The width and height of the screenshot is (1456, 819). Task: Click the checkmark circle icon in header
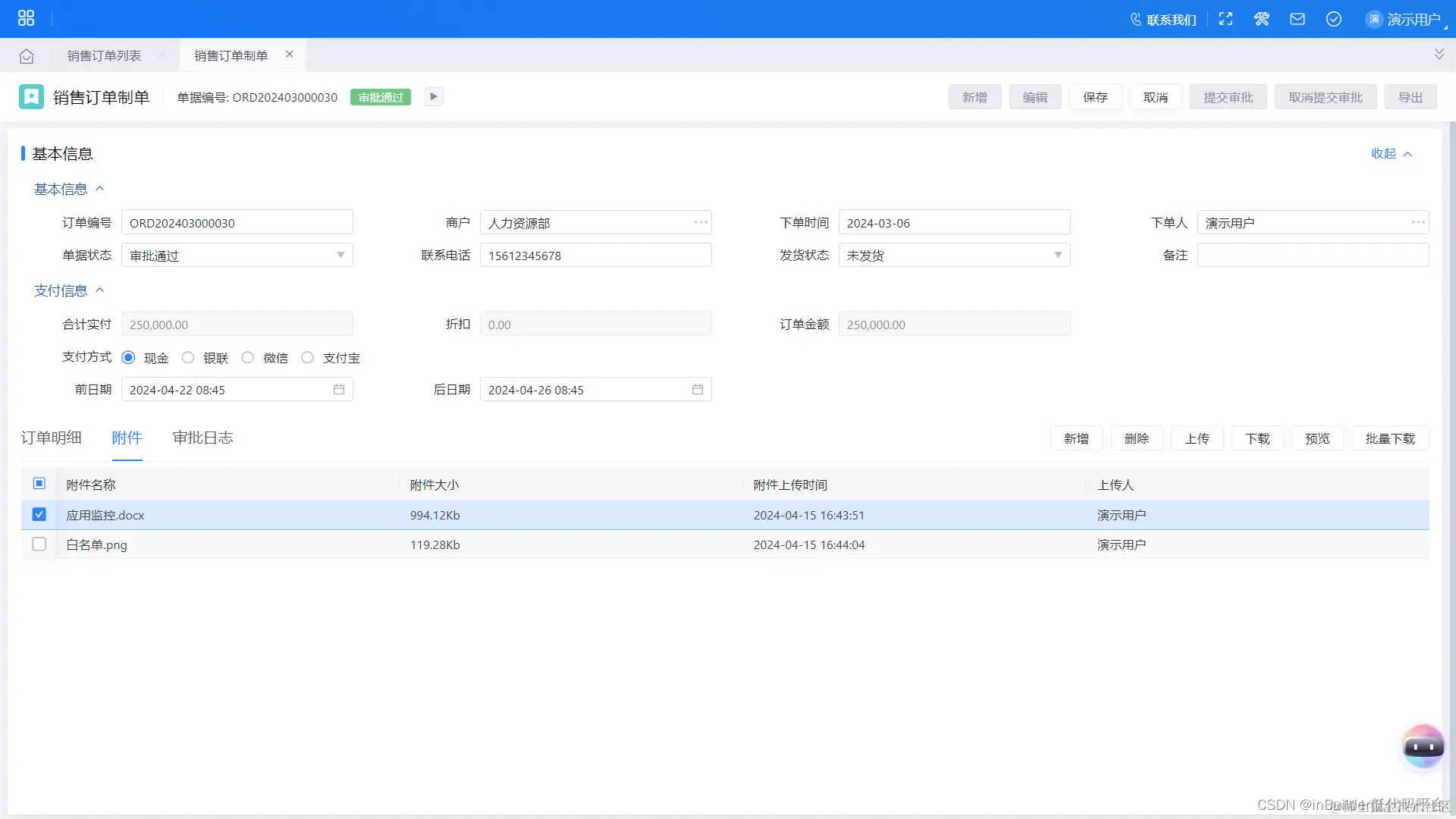click(x=1334, y=19)
